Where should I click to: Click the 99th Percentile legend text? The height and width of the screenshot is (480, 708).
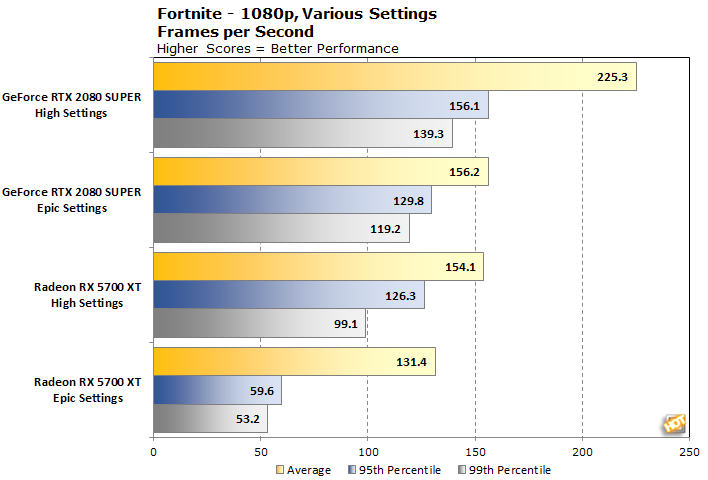[x=510, y=470]
